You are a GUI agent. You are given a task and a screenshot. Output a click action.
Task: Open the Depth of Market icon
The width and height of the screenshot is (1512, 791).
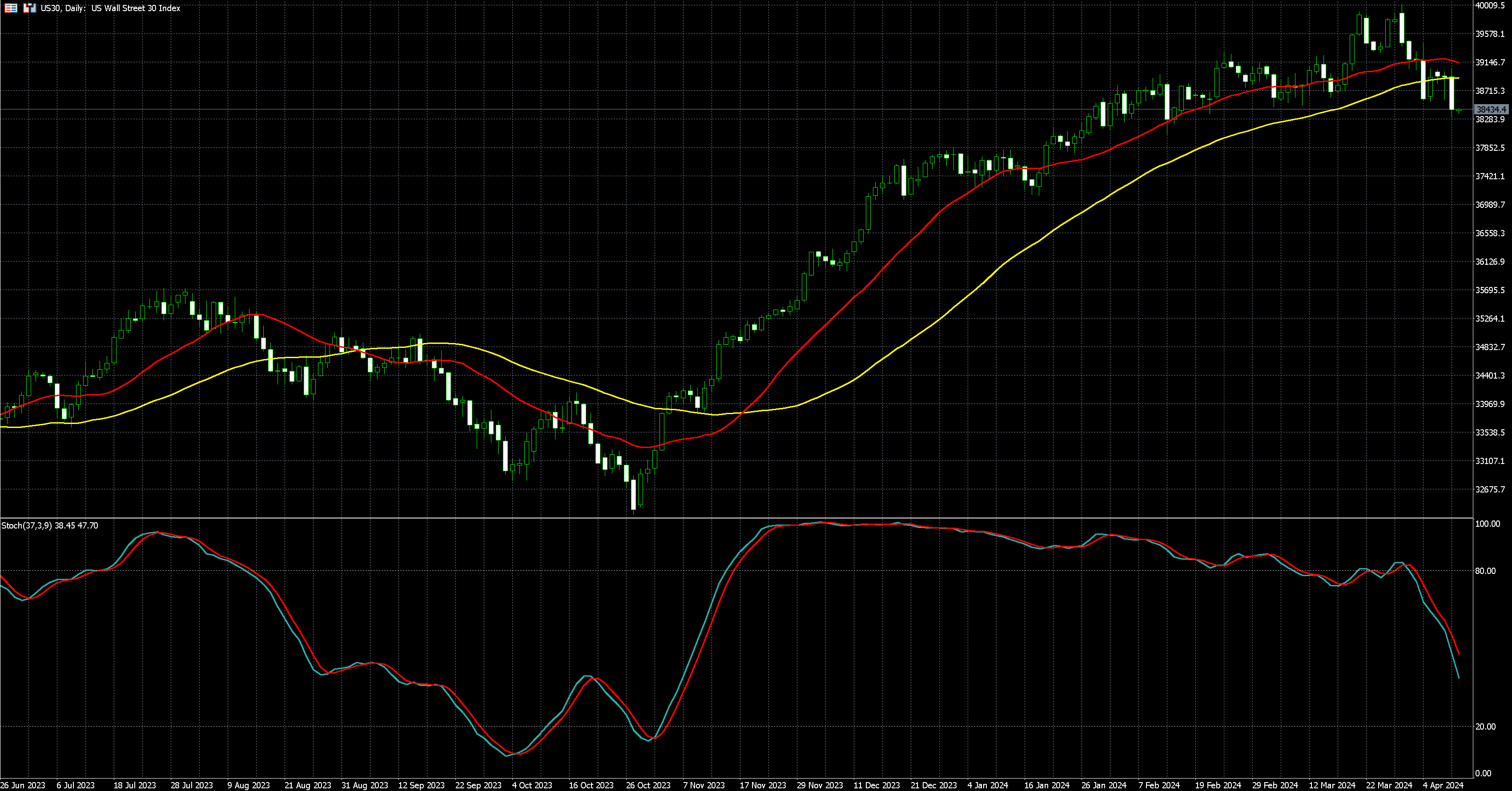[11, 8]
